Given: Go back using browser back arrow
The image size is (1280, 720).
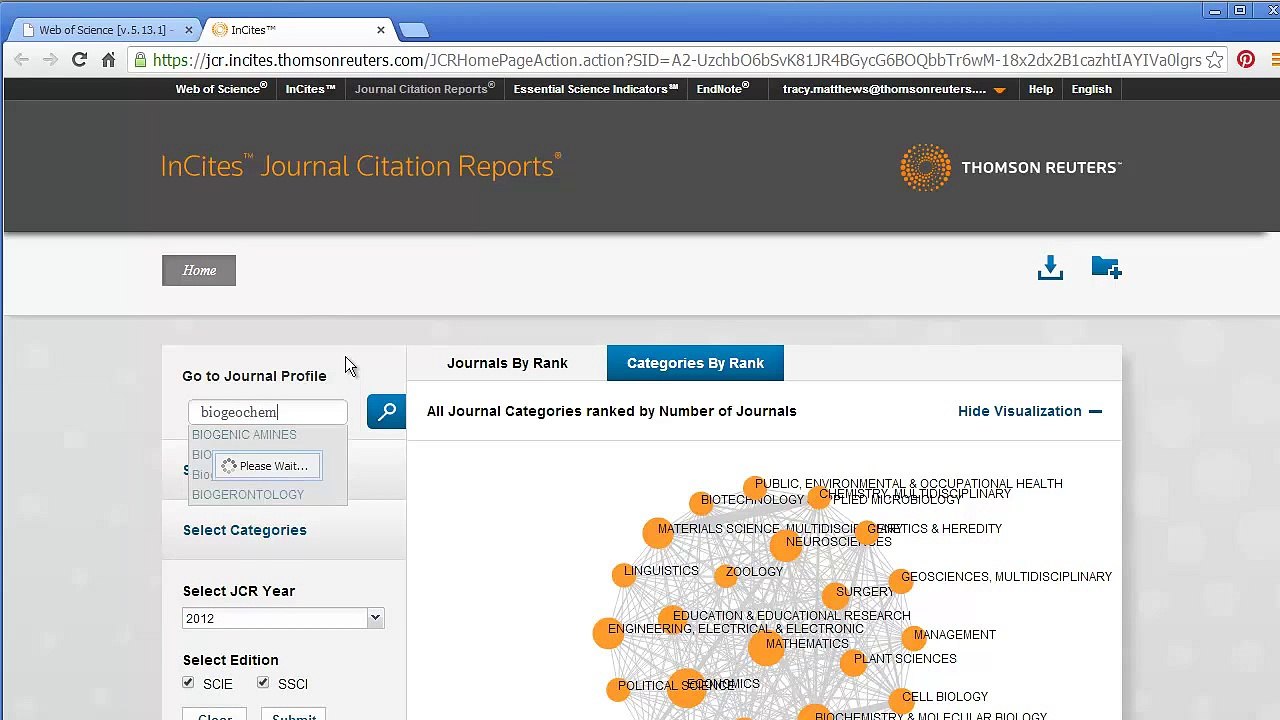Looking at the screenshot, I should [x=22, y=60].
